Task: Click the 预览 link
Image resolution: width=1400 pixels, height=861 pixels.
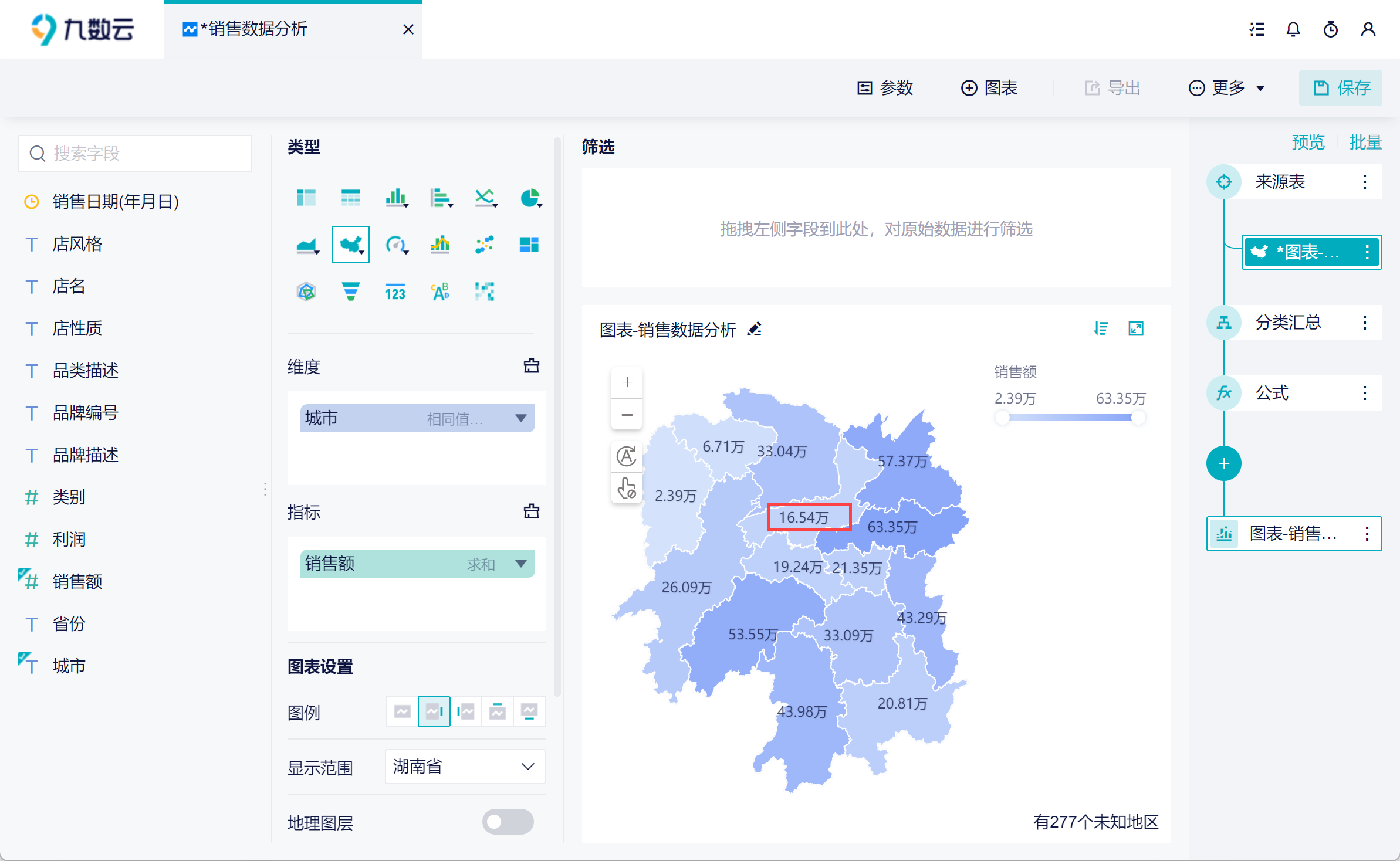Action: 1308,142
